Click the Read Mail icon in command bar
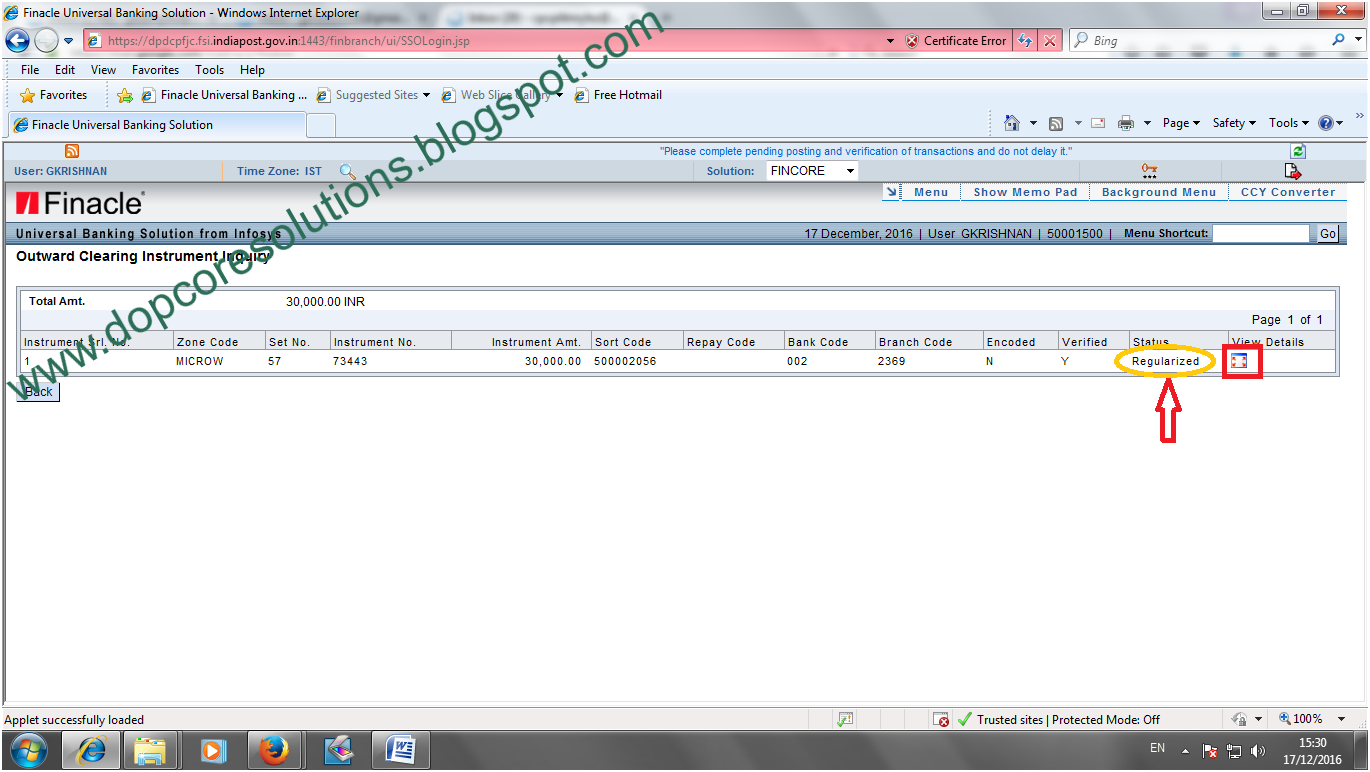Screen dimensions: 1370x772 point(1098,123)
